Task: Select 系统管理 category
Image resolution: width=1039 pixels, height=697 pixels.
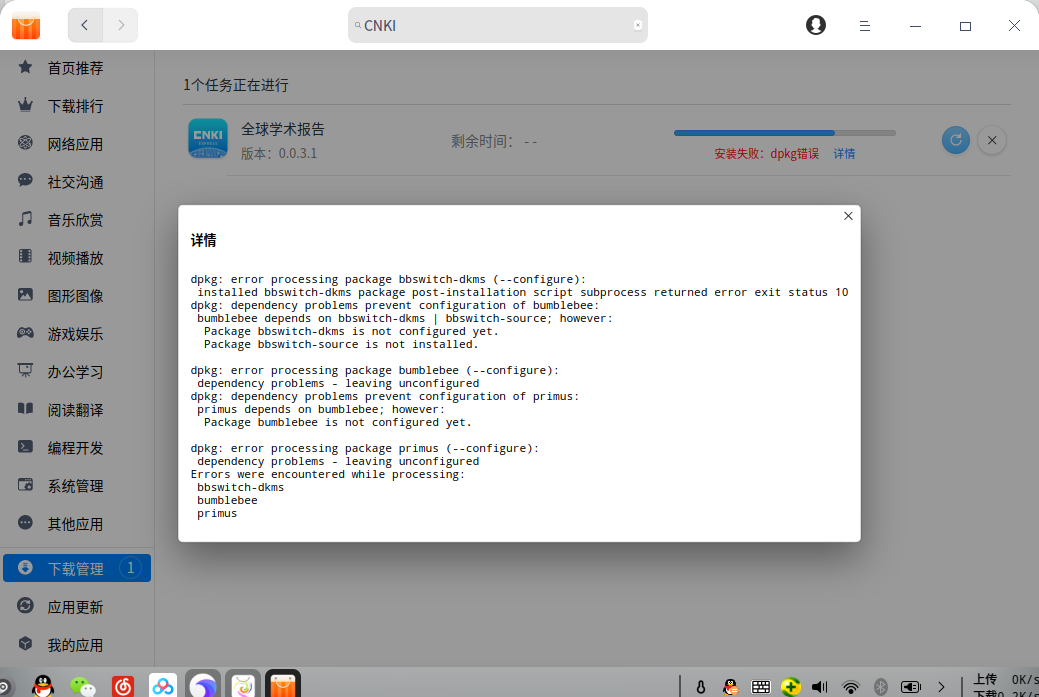Action: click(x=77, y=486)
